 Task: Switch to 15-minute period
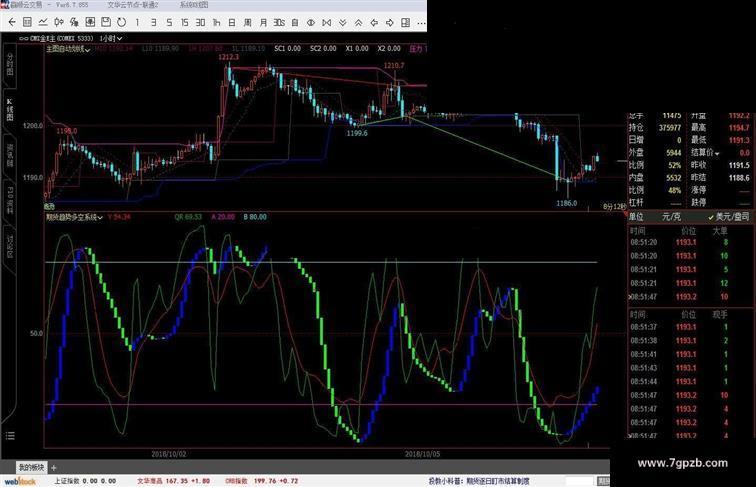point(185,22)
